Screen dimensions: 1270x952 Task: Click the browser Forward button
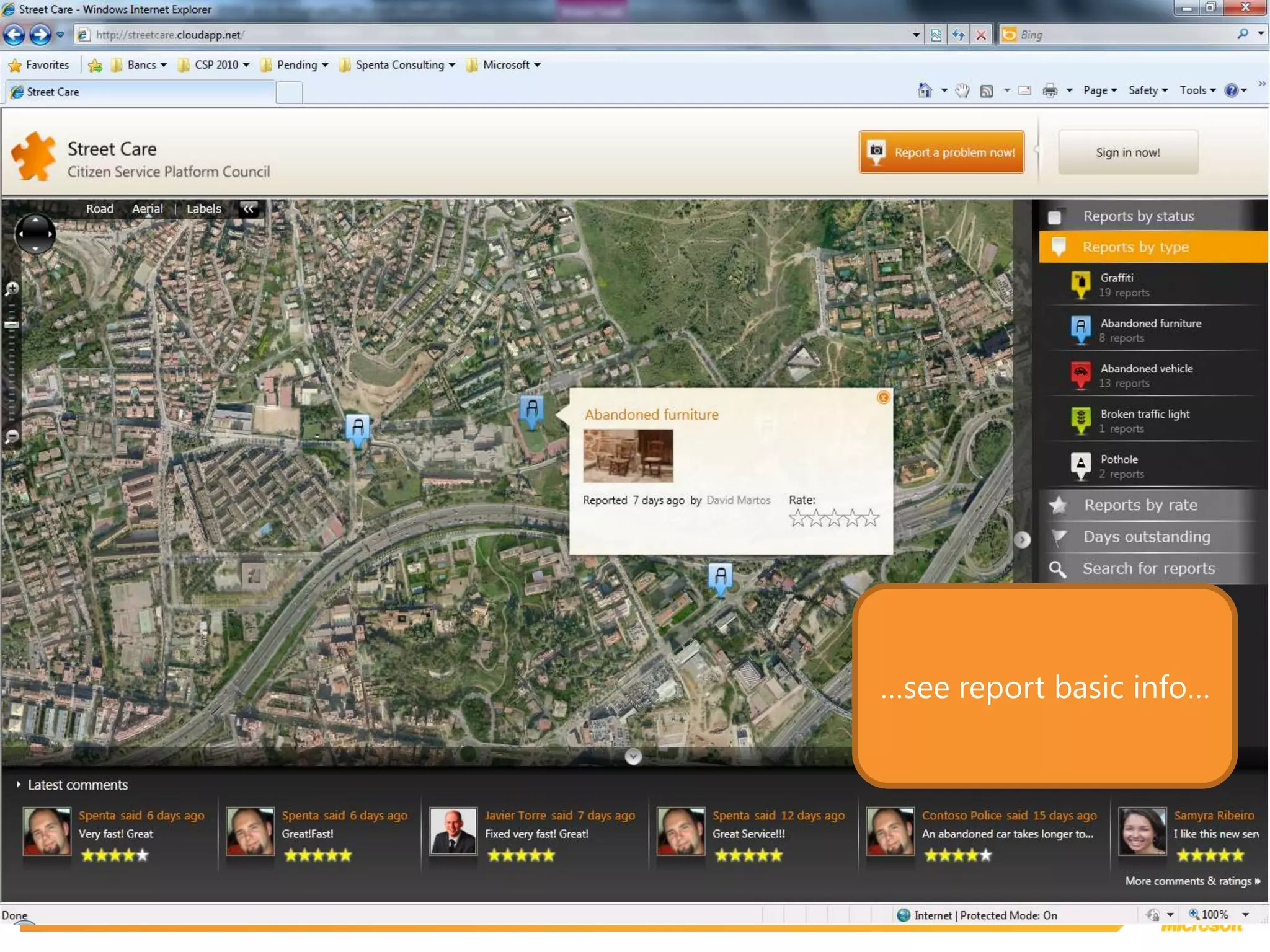click(x=40, y=35)
